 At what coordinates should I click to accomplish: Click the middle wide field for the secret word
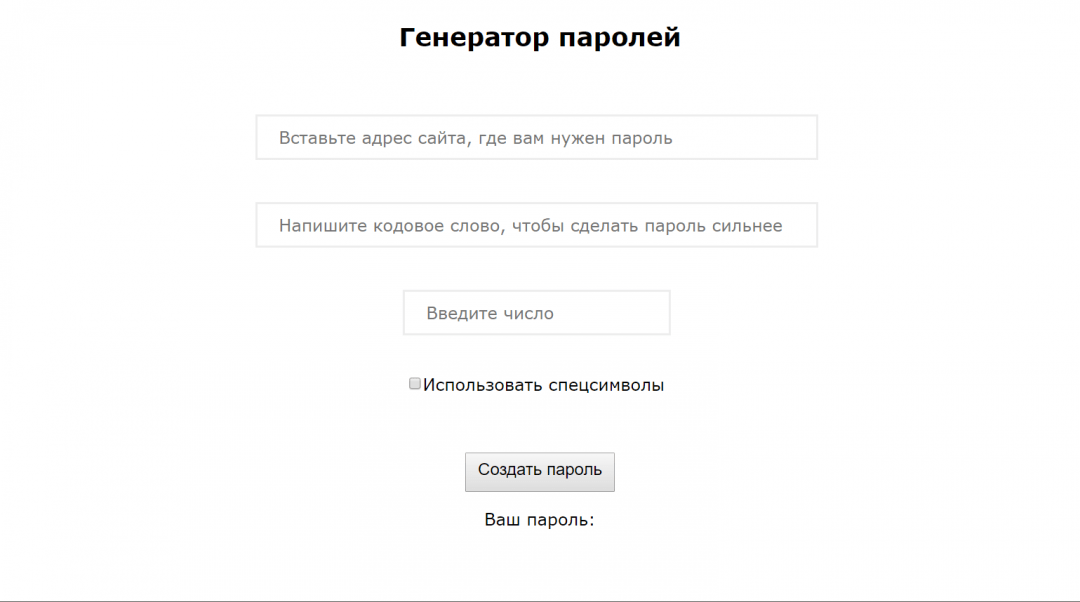[x=536, y=226]
